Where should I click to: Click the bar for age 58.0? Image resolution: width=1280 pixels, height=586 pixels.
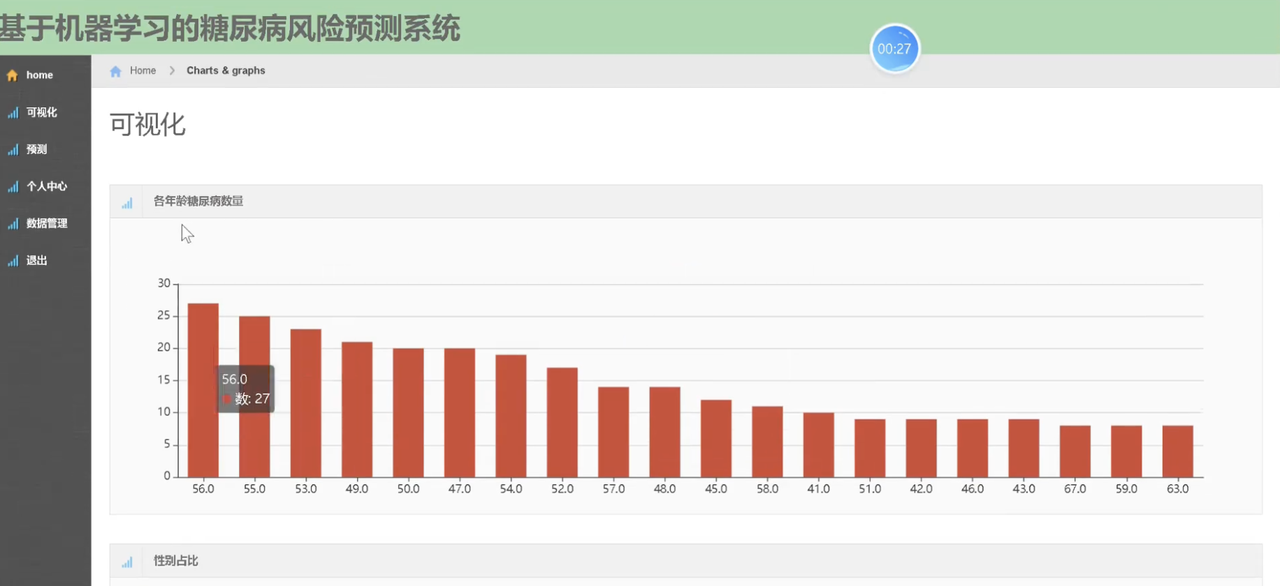767,441
